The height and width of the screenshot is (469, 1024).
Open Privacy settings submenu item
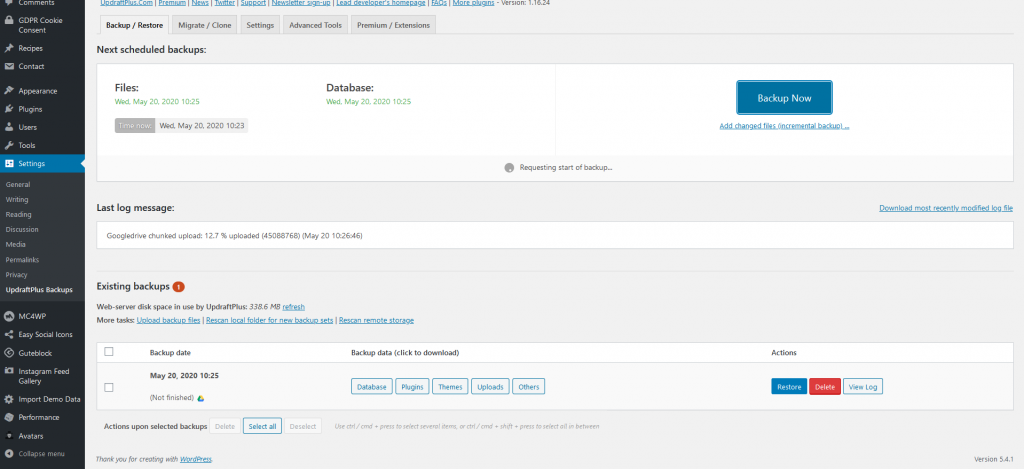coord(17,275)
